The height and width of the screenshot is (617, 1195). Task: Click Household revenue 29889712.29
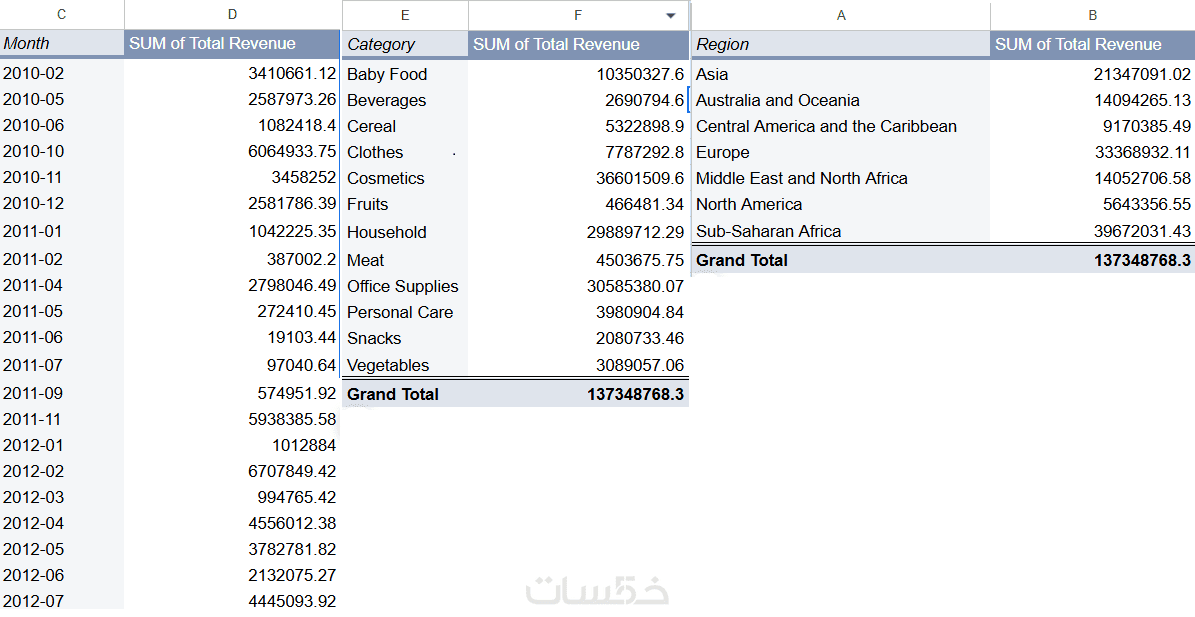(x=636, y=232)
